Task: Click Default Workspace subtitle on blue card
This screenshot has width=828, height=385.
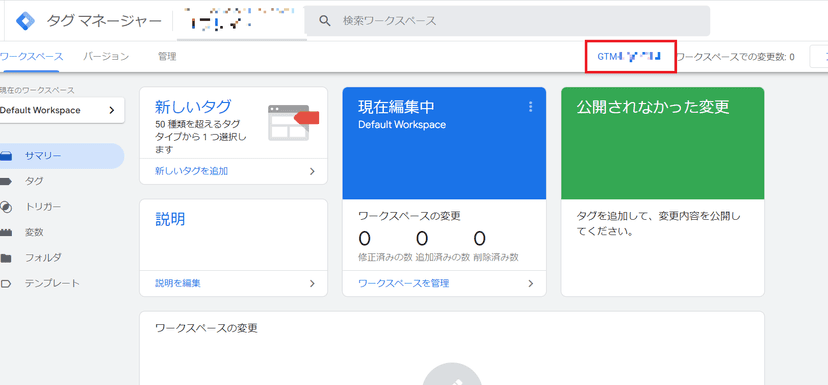Action: click(402, 125)
